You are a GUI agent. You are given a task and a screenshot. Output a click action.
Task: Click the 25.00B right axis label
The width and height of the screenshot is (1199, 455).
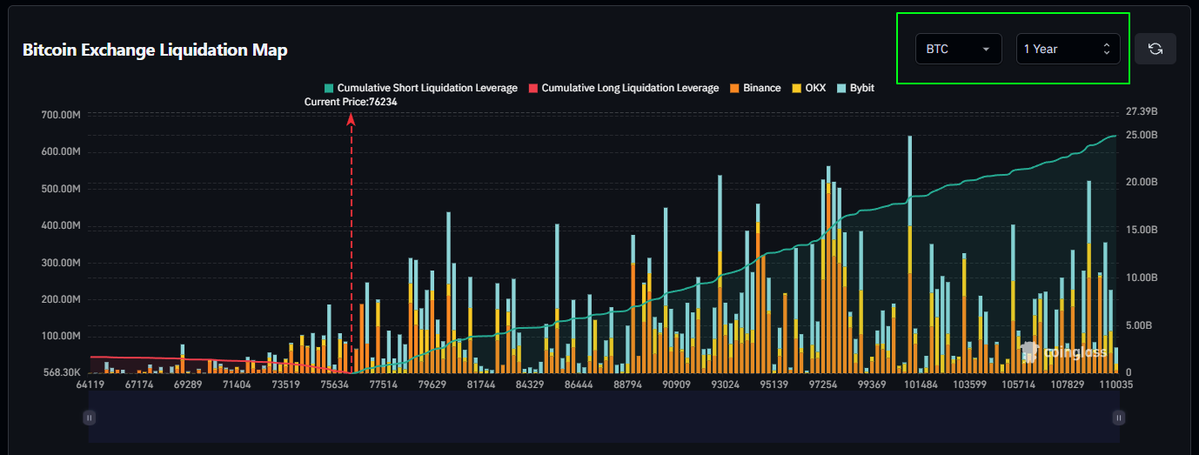pyautogui.click(x=1142, y=135)
